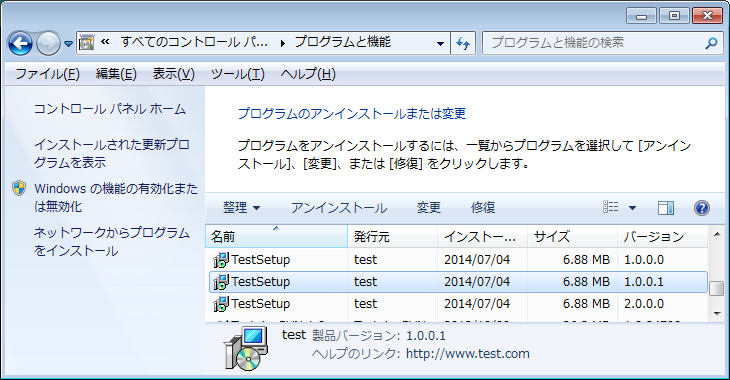This screenshot has height=380, width=730.
Task: Select すべてのコントロール パ... breadcrumb
Action: pos(194,42)
